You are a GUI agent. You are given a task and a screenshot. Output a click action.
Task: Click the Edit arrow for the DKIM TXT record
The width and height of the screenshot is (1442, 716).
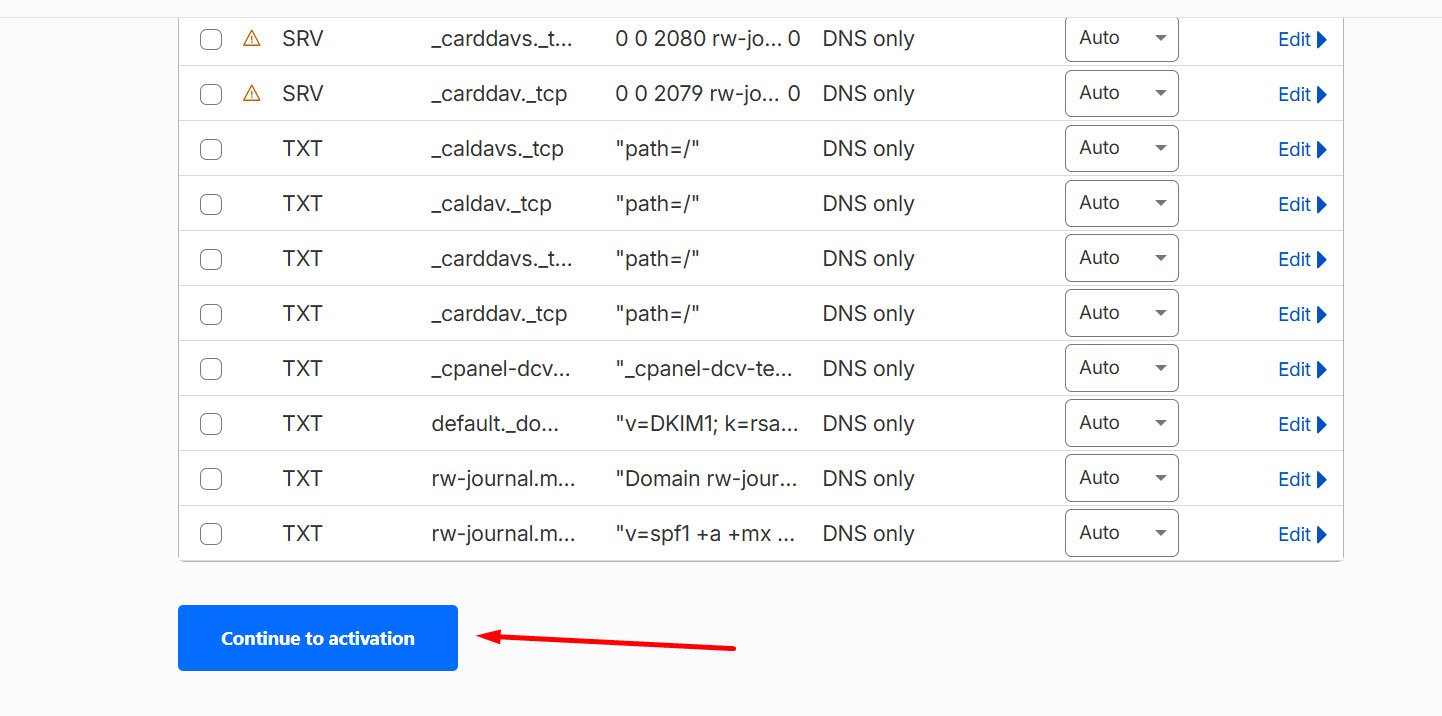click(x=1303, y=424)
